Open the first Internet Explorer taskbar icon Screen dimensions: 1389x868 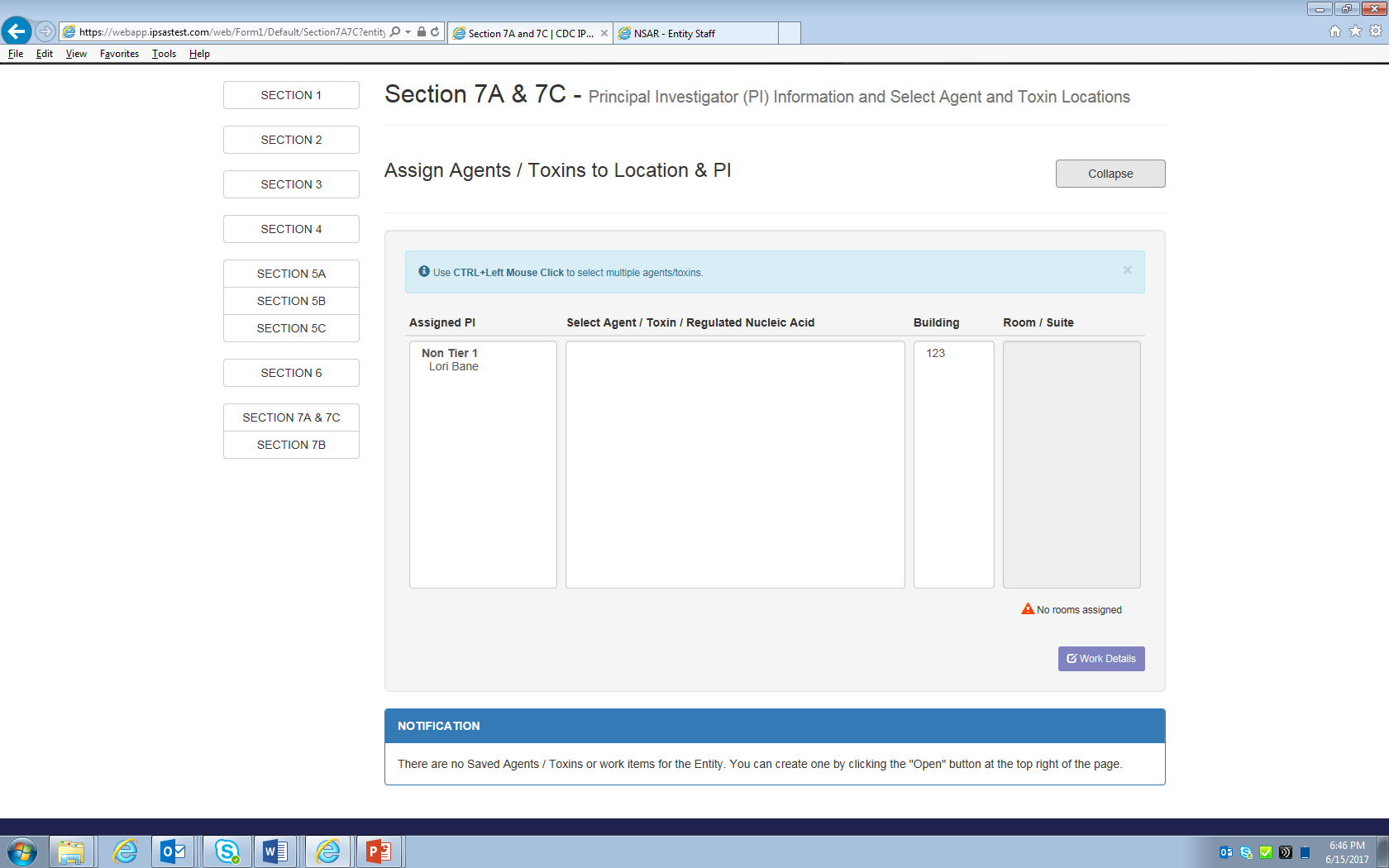(125, 851)
